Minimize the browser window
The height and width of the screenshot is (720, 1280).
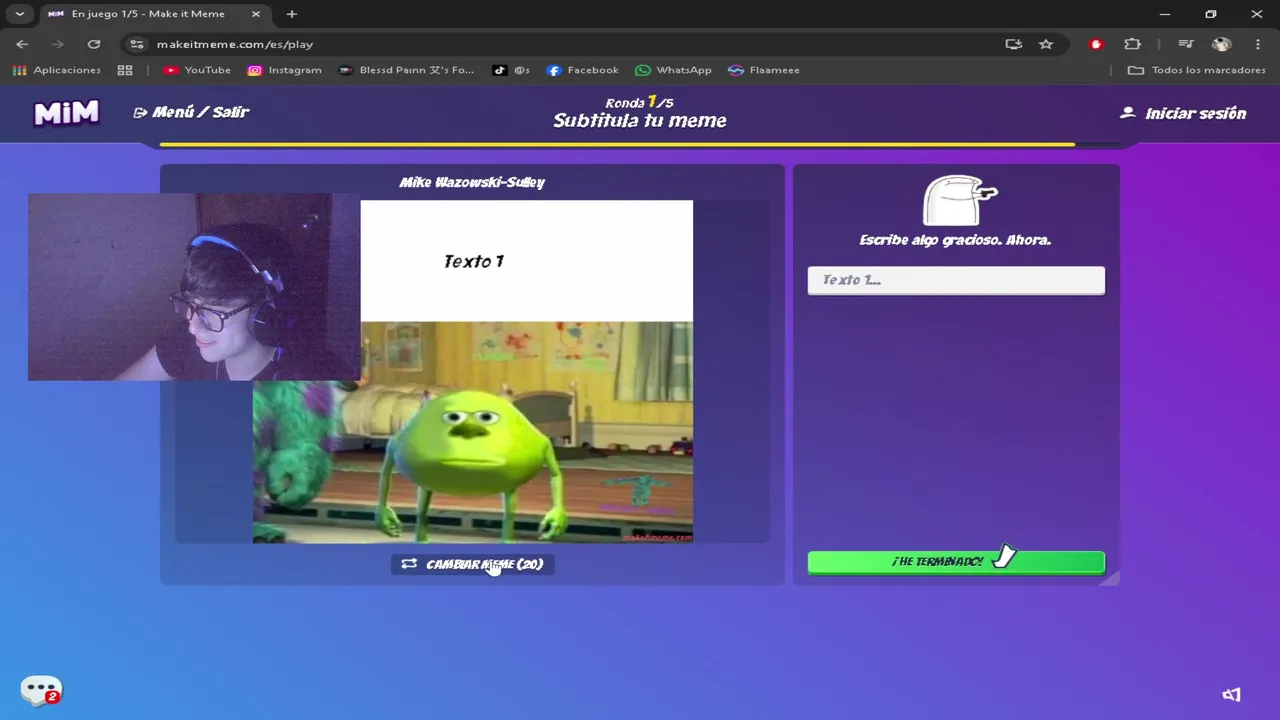point(1165,14)
